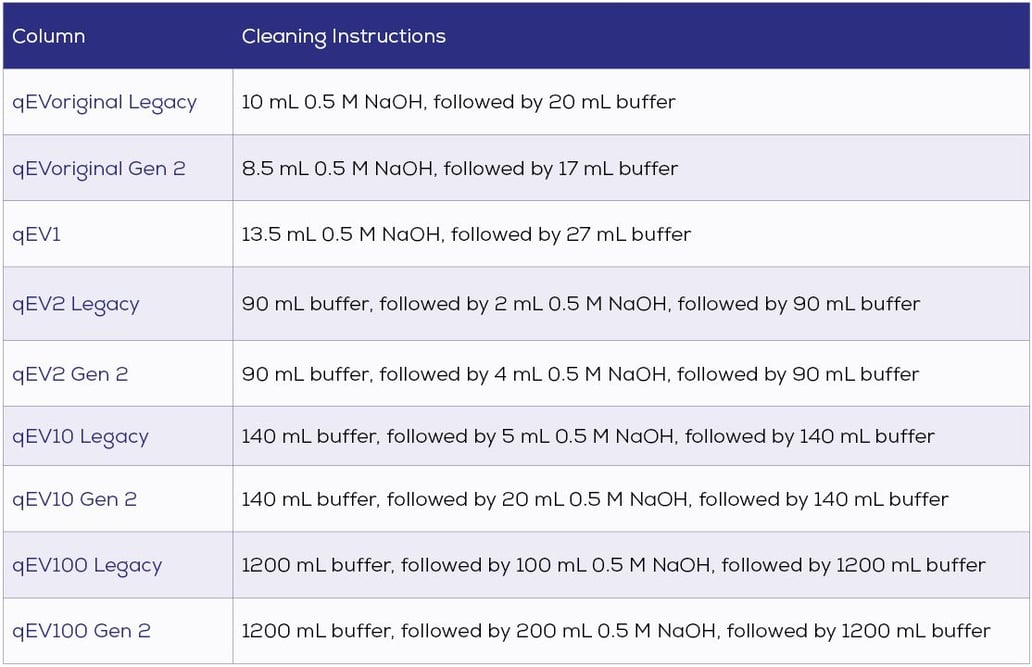Click the '8.5 mL 0.5 M NaOH' instruction

tap(459, 169)
